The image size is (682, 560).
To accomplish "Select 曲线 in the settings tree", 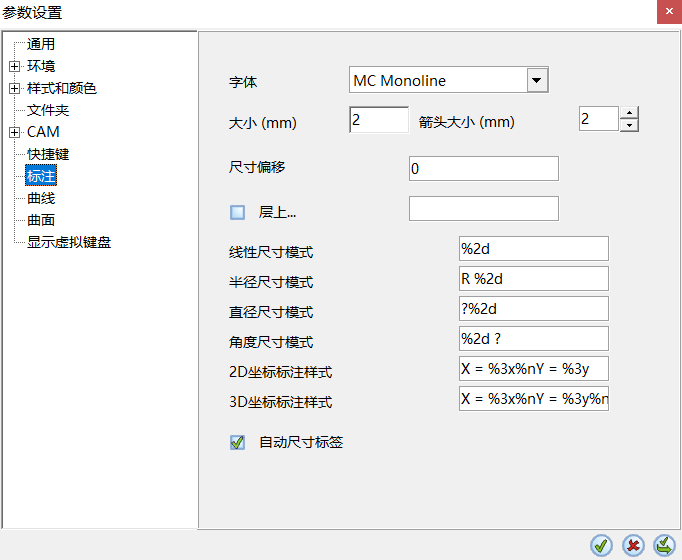I will pos(41,198).
